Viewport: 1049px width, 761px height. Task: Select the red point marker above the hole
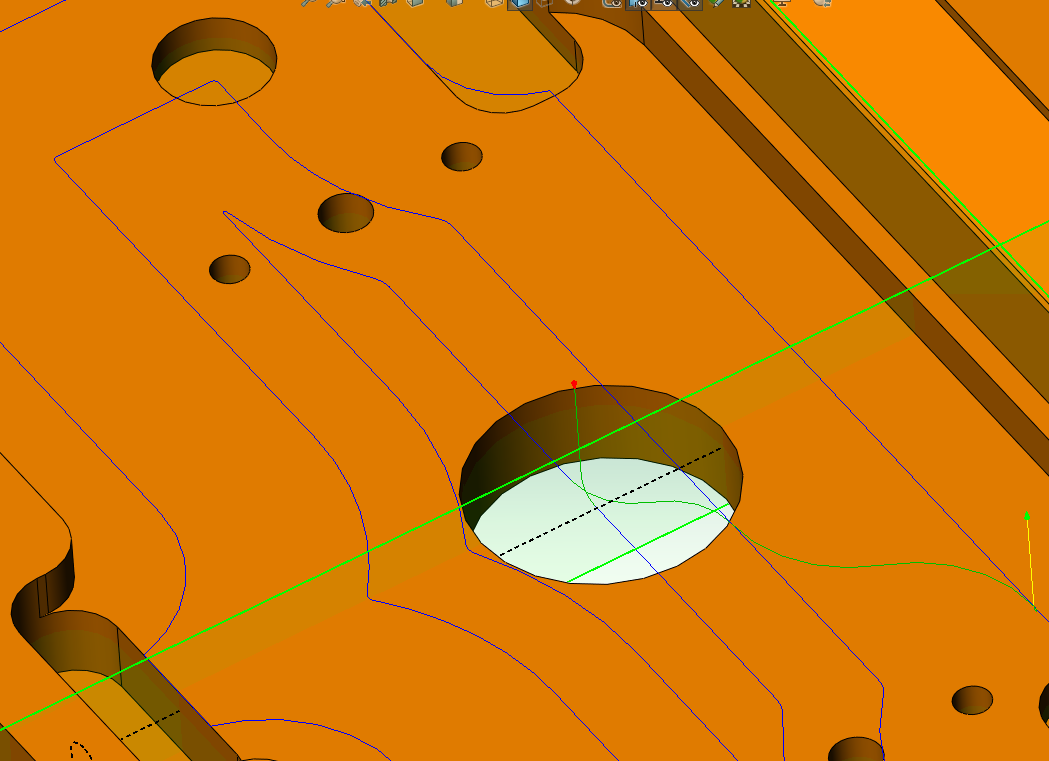574,383
